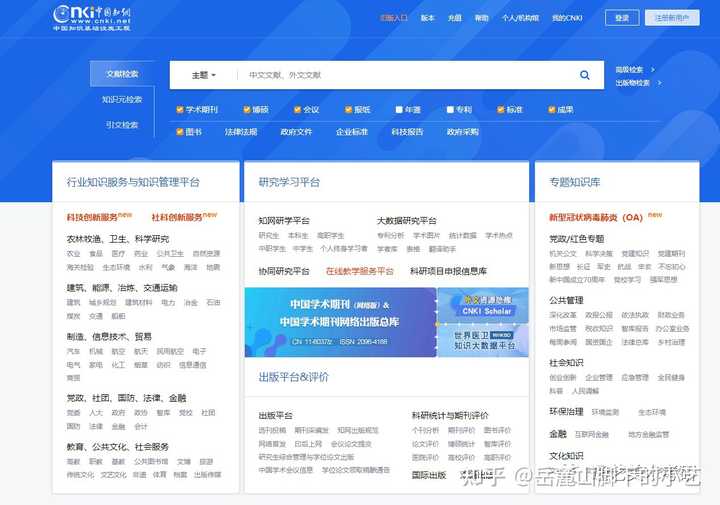Open the 政府采购 database link

coord(463,132)
